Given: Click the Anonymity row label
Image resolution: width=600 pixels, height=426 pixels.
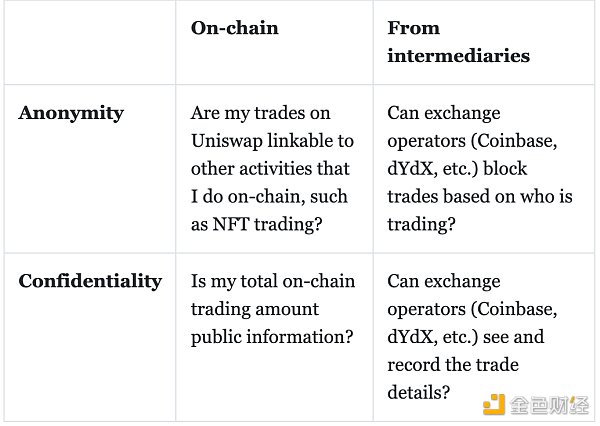Looking at the screenshot, I should point(71,113).
